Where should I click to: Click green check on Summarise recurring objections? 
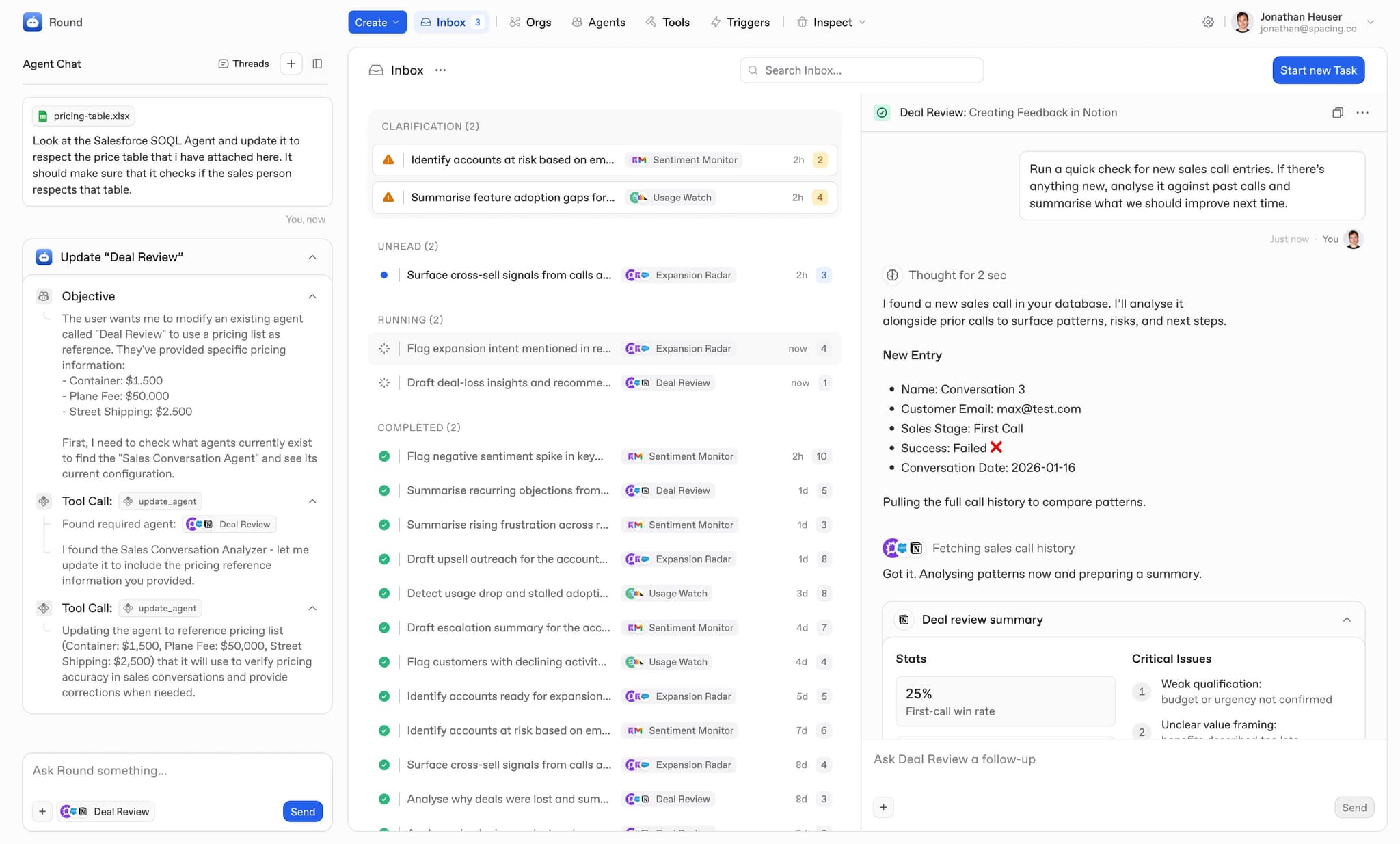coord(384,490)
